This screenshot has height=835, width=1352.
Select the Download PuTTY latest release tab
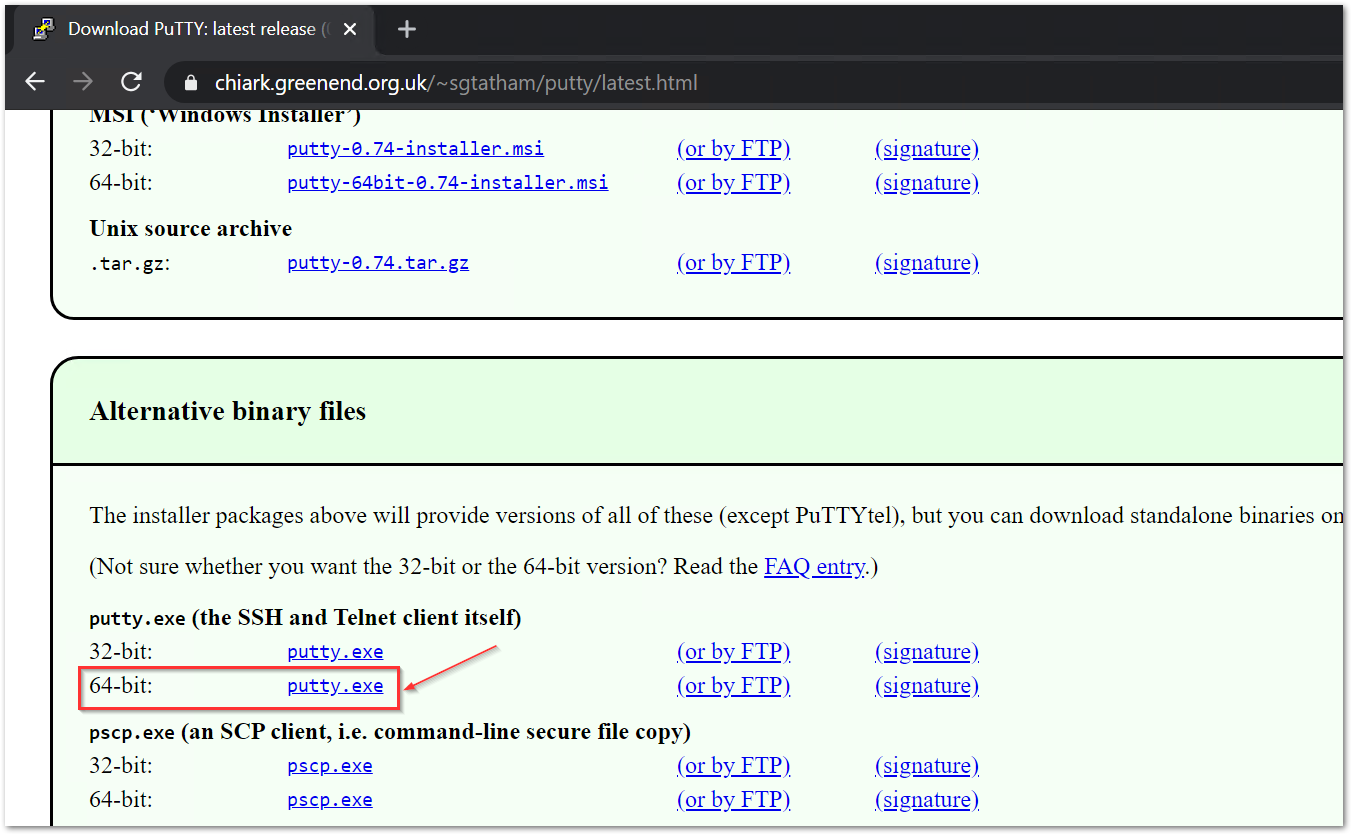click(x=190, y=29)
